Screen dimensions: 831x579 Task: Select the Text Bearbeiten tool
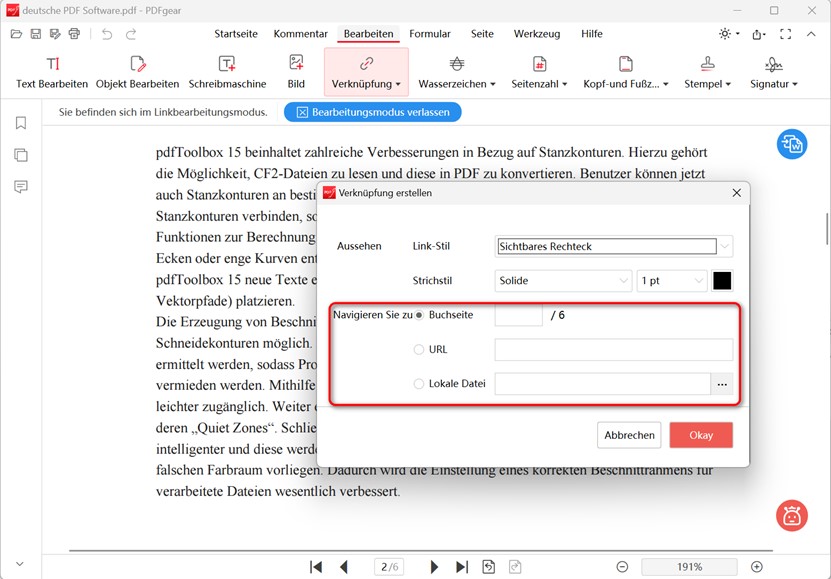[52, 73]
